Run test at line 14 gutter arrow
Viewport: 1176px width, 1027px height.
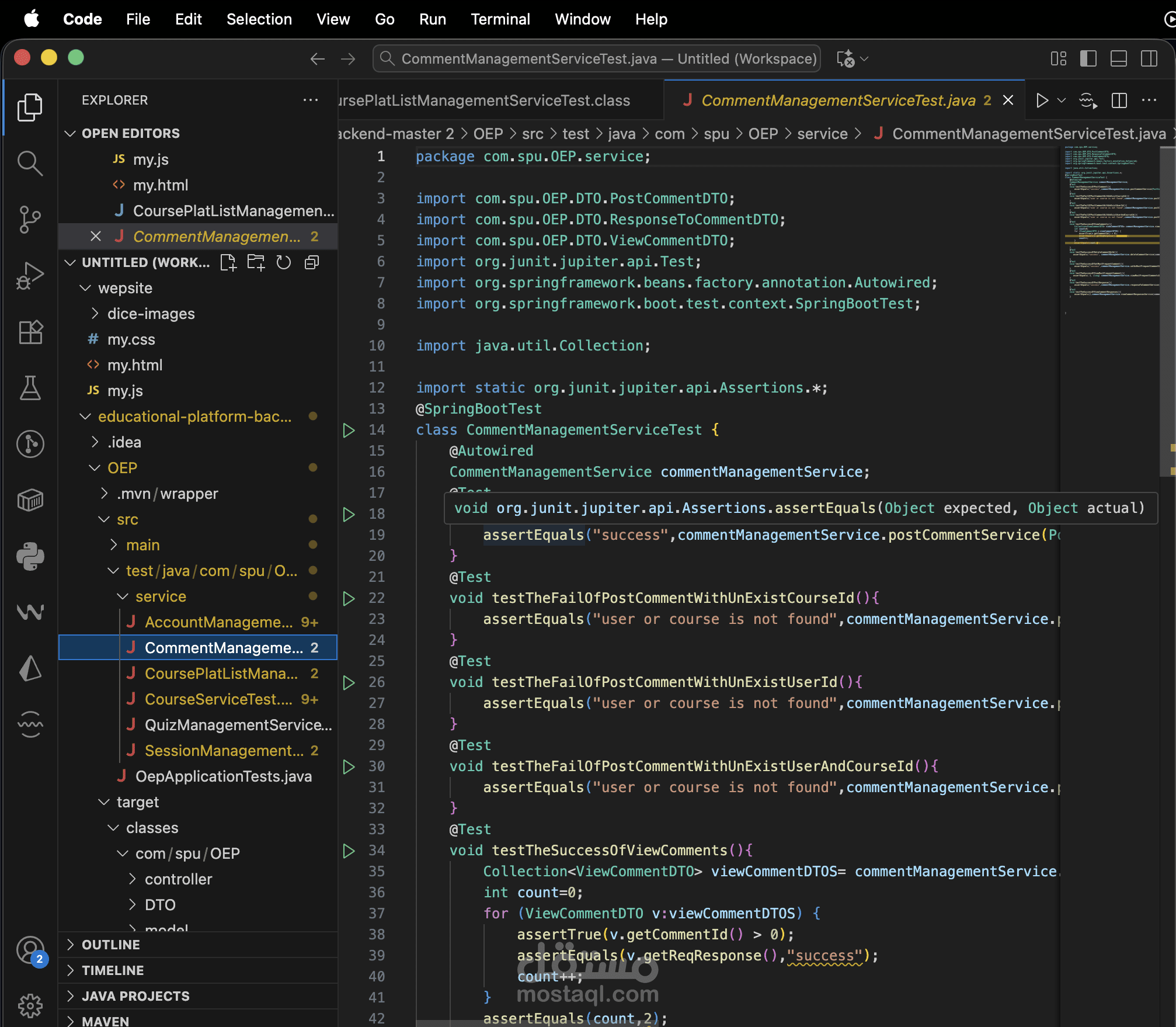point(349,430)
